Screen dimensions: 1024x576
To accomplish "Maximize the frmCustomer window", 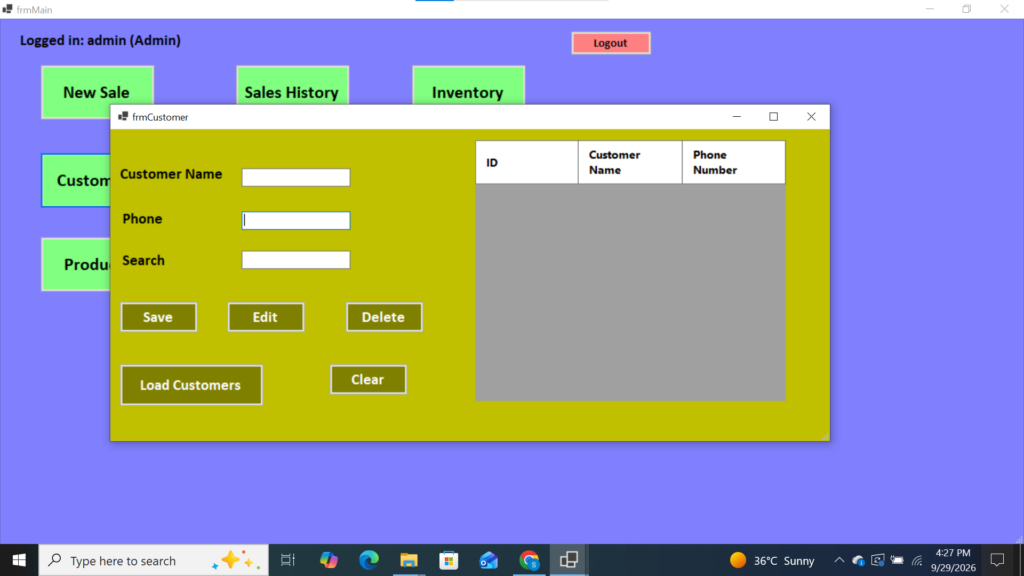I will click(x=773, y=116).
